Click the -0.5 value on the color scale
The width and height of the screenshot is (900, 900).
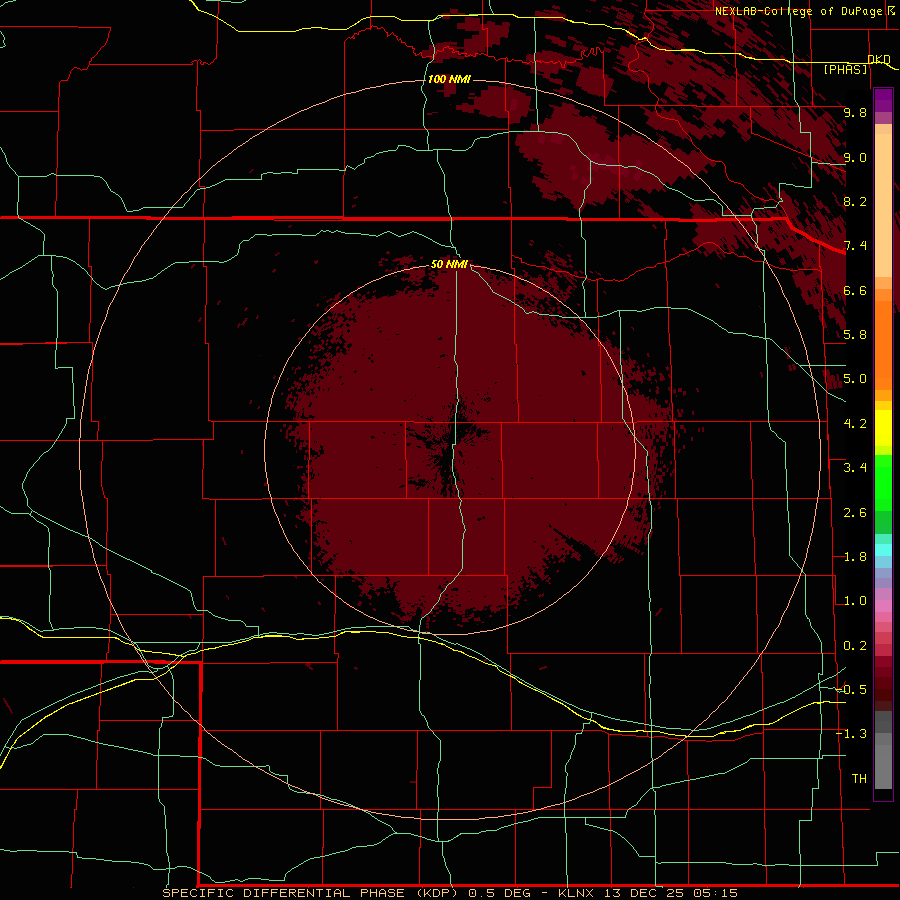pyautogui.click(x=852, y=690)
